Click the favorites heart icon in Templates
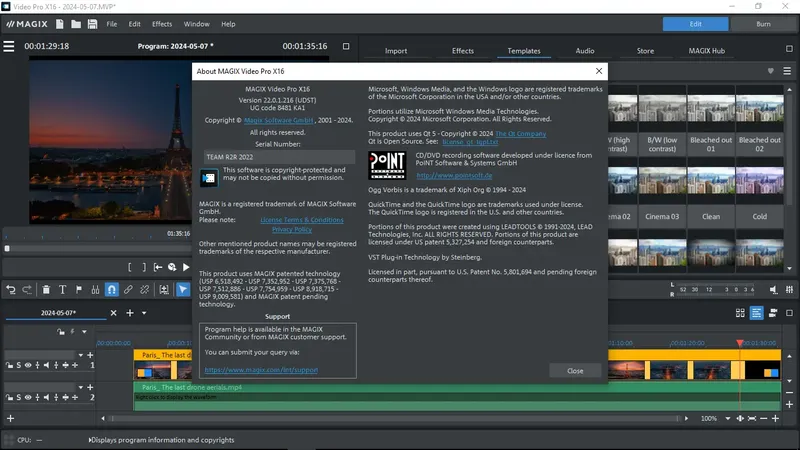The height and width of the screenshot is (450, 800). [x=770, y=71]
